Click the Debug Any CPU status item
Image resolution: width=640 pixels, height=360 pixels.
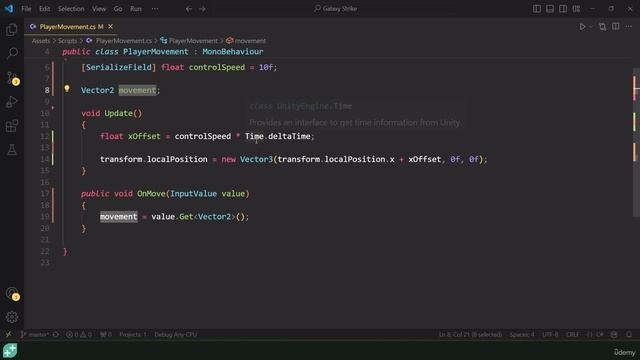click(176, 334)
